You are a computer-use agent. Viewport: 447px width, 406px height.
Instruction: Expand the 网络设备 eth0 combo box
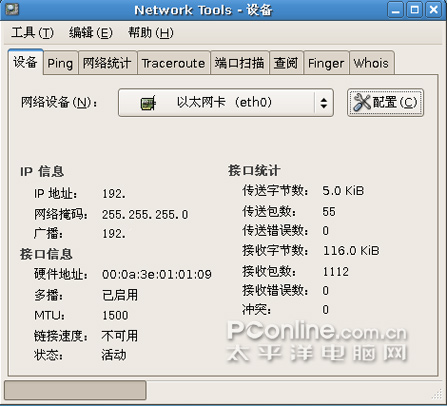[226, 102]
